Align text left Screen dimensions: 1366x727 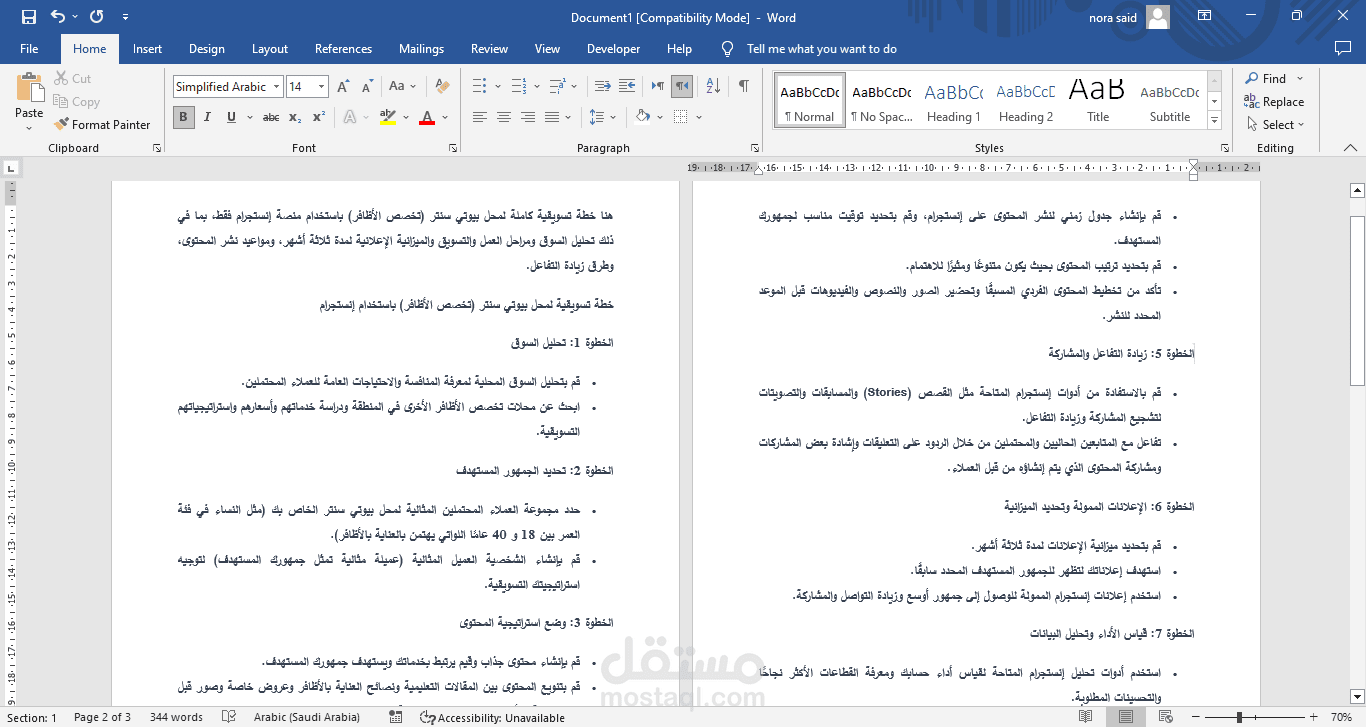pyautogui.click(x=480, y=117)
